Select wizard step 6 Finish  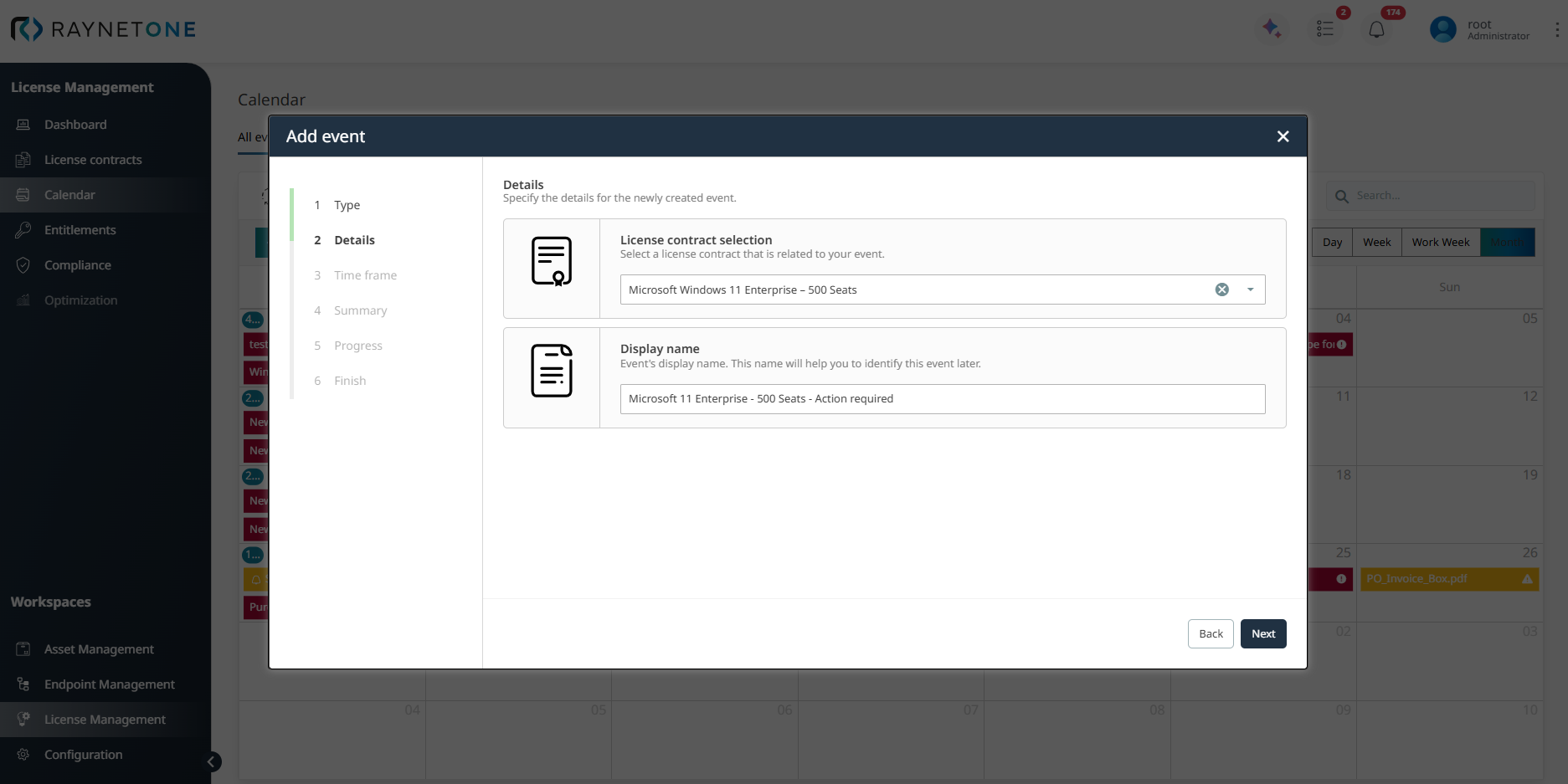coord(350,381)
